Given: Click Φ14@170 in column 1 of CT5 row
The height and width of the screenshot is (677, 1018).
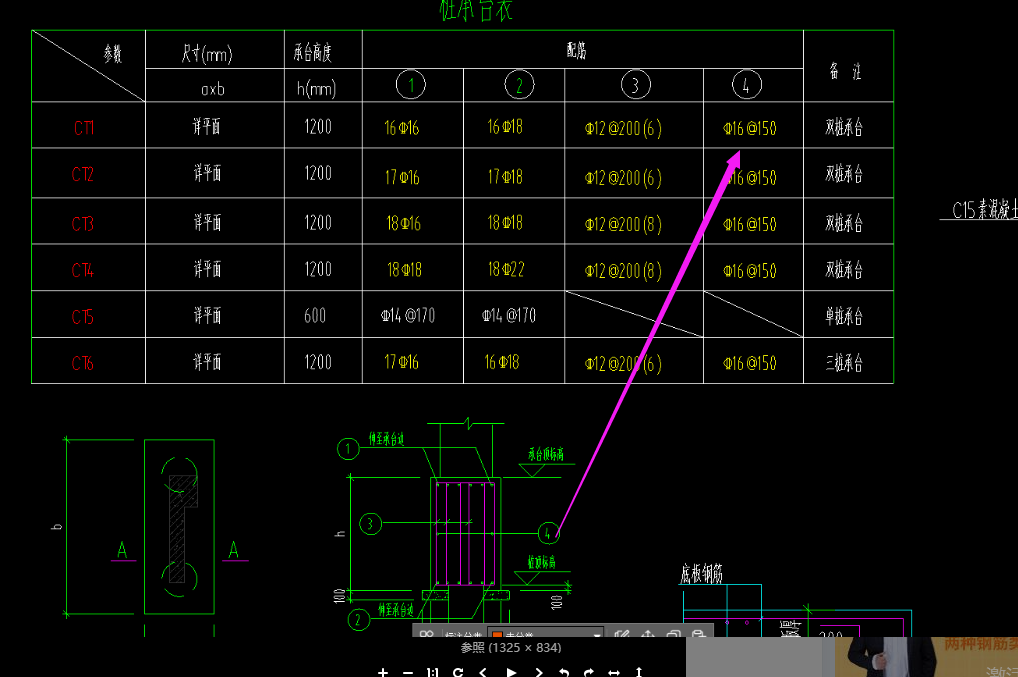Looking at the screenshot, I should coord(408,316).
